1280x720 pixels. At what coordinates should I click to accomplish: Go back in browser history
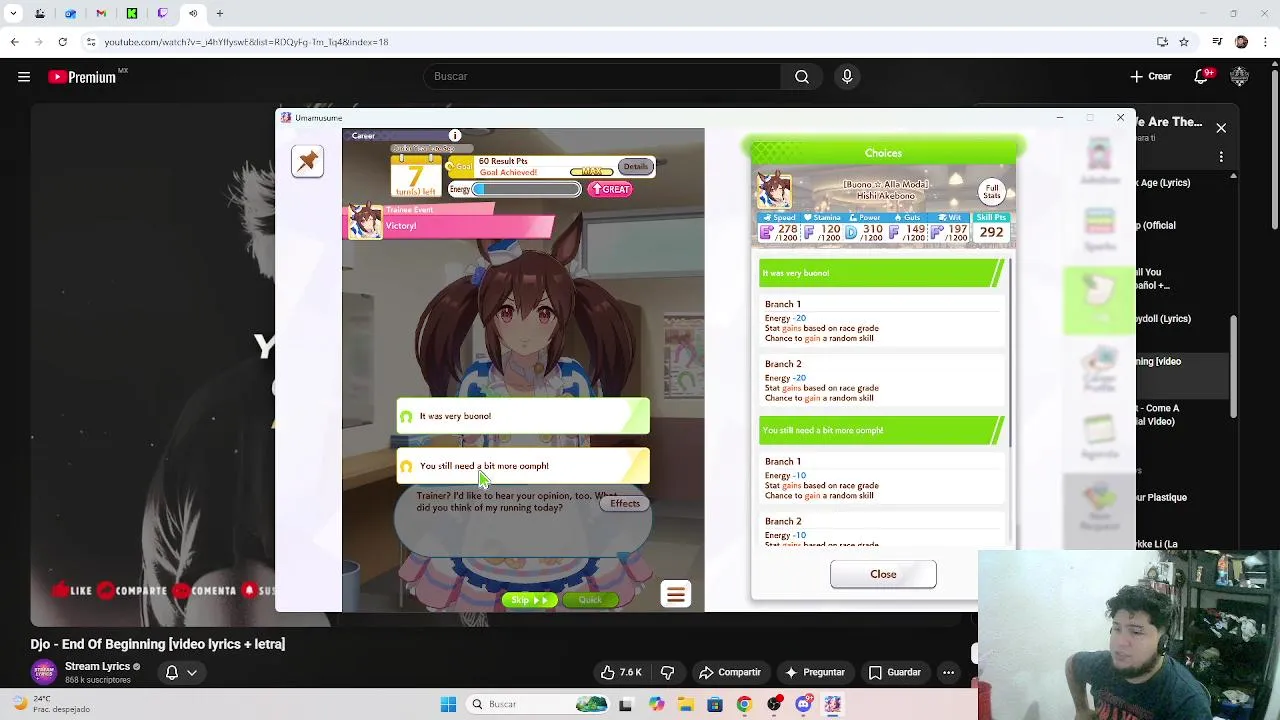[15, 42]
